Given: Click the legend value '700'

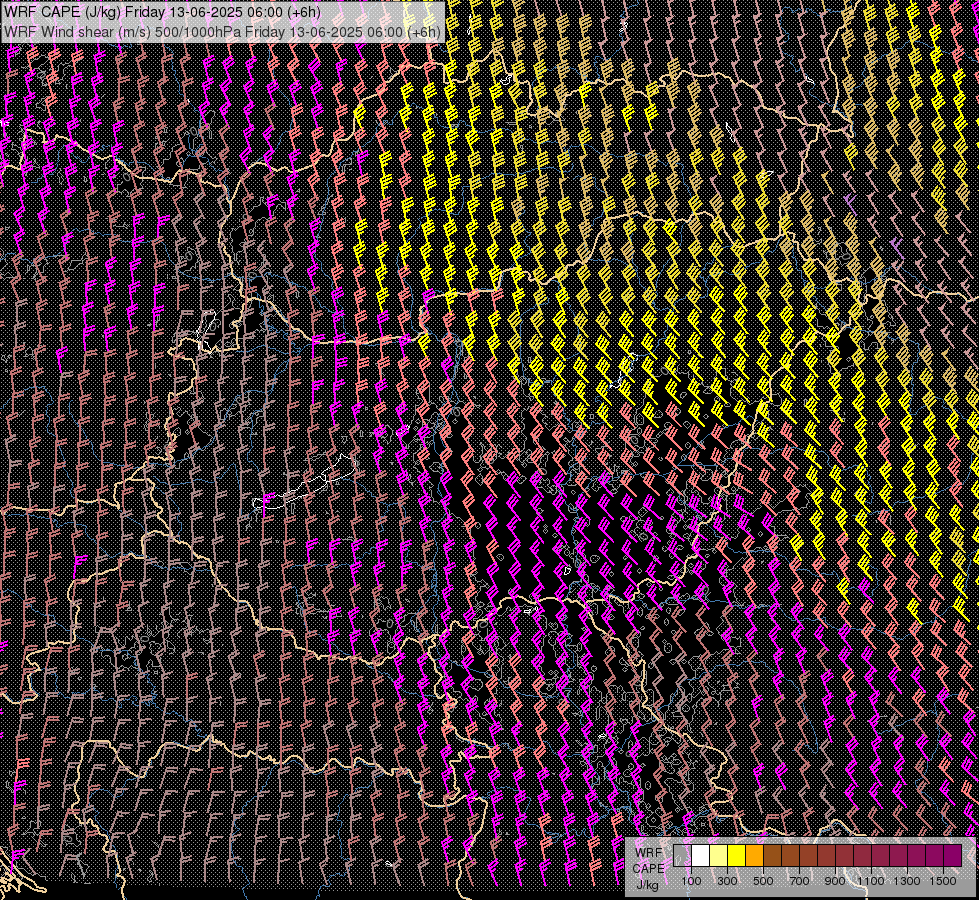Looking at the screenshot, I should pyautogui.click(x=799, y=881).
